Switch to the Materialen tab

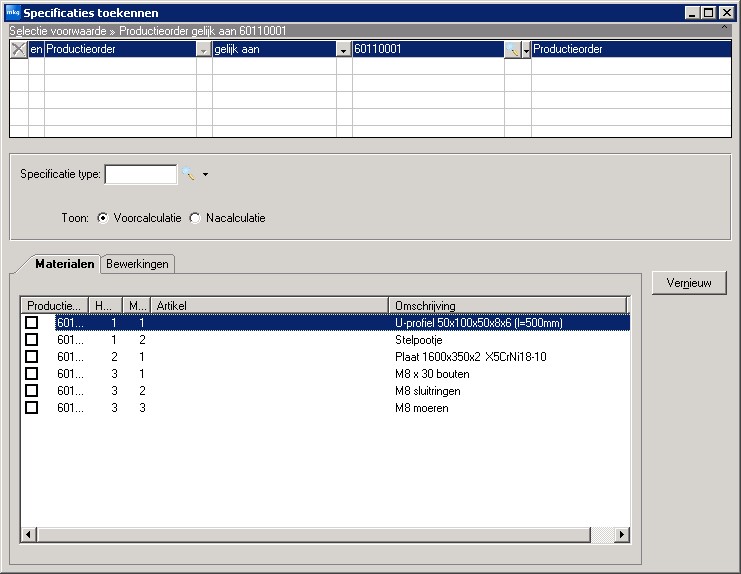65,264
